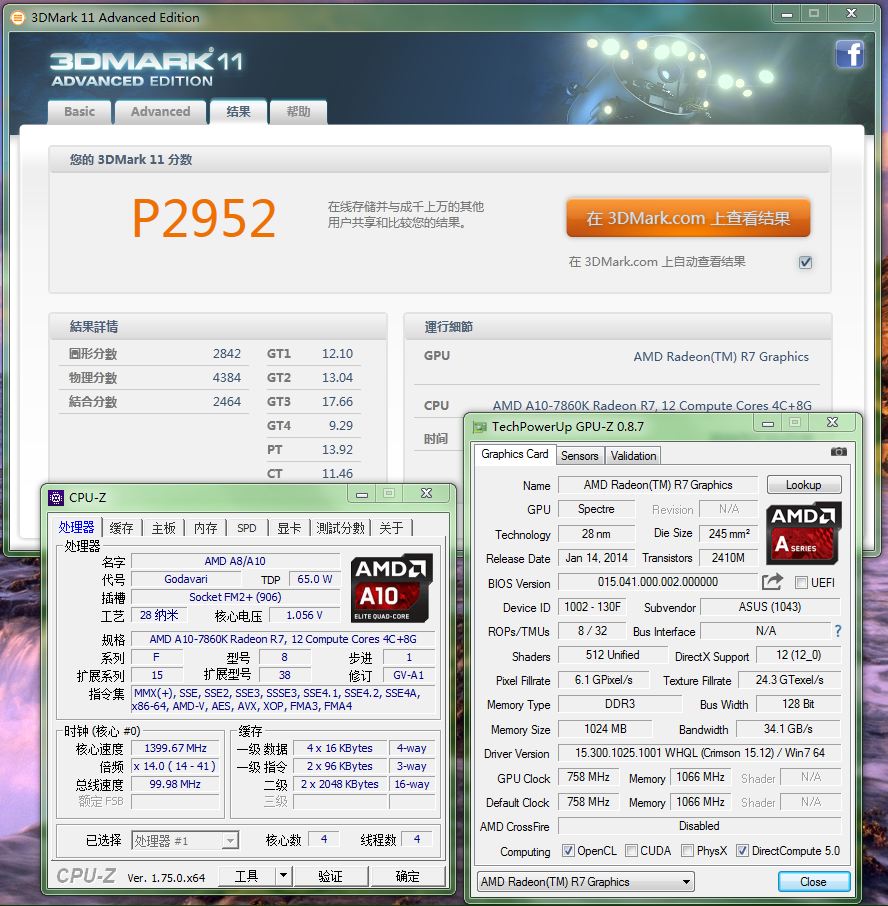Open the 主板 tab in CPU-Z

(x=164, y=528)
